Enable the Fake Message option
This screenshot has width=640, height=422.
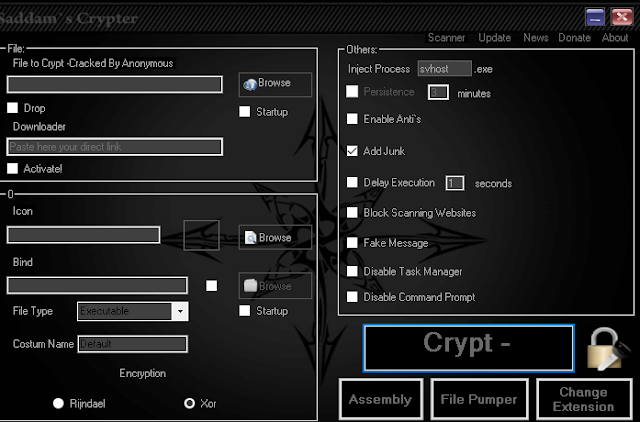tap(352, 243)
